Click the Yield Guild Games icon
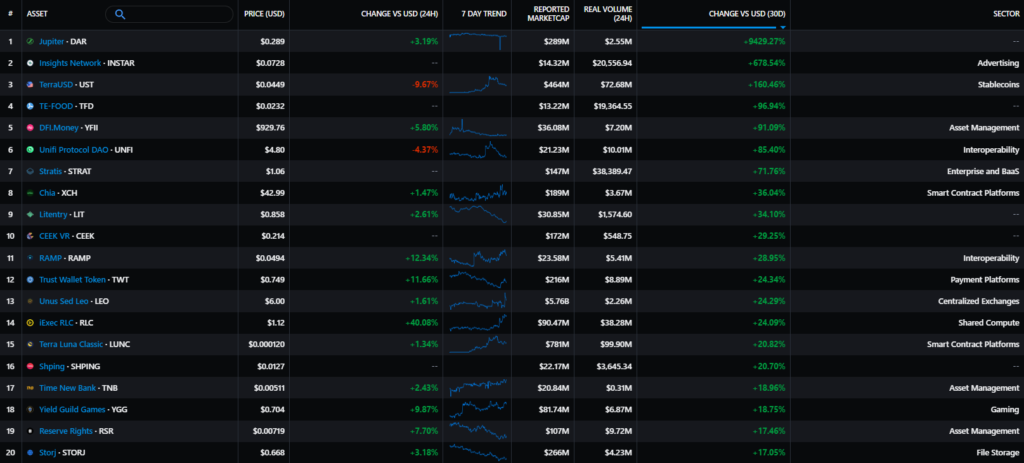 point(30,409)
